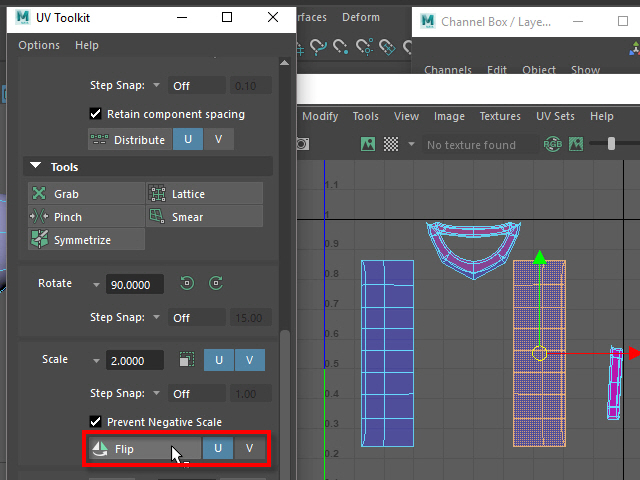Click the RGB channel display icon
The height and width of the screenshot is (480, 640).
[x=552, y=145]
